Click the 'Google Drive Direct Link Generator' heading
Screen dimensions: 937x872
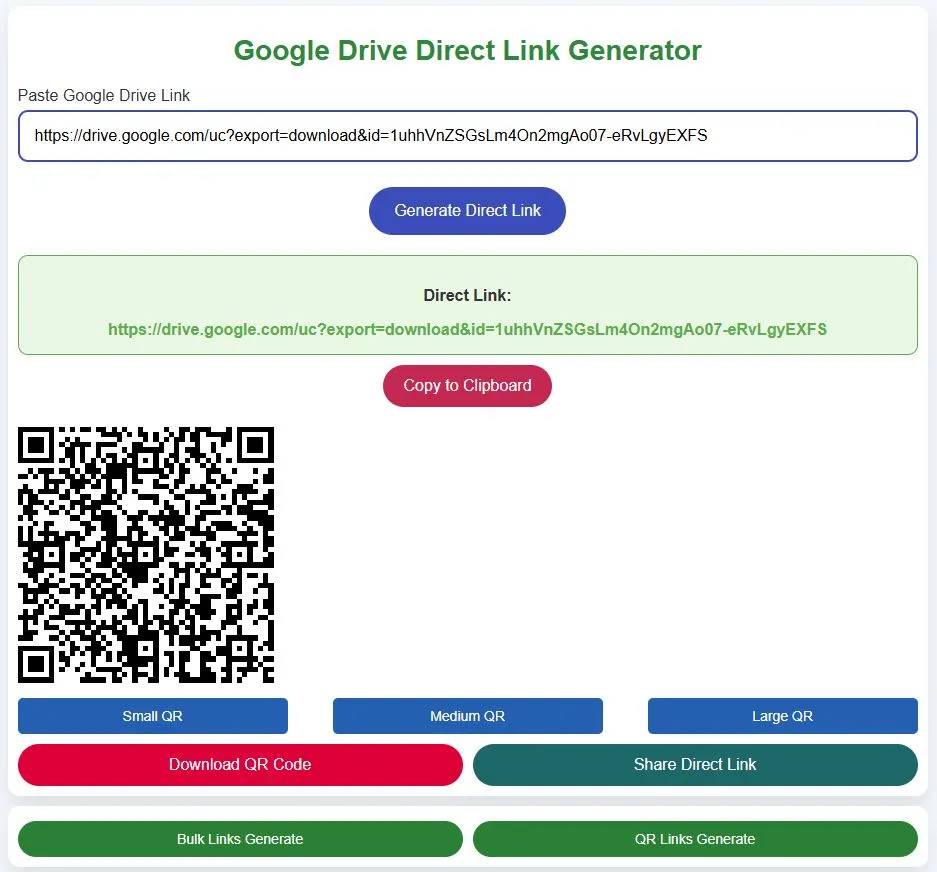coord(467,51)
